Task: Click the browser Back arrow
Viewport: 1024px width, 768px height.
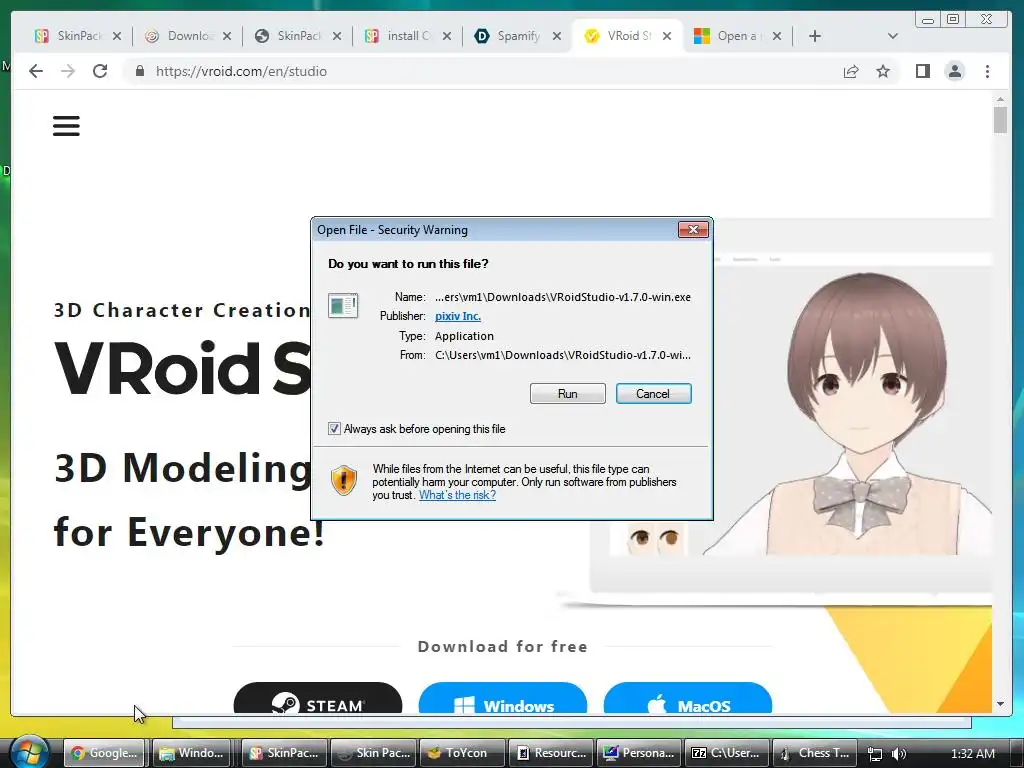Action: tap(36, 71)
